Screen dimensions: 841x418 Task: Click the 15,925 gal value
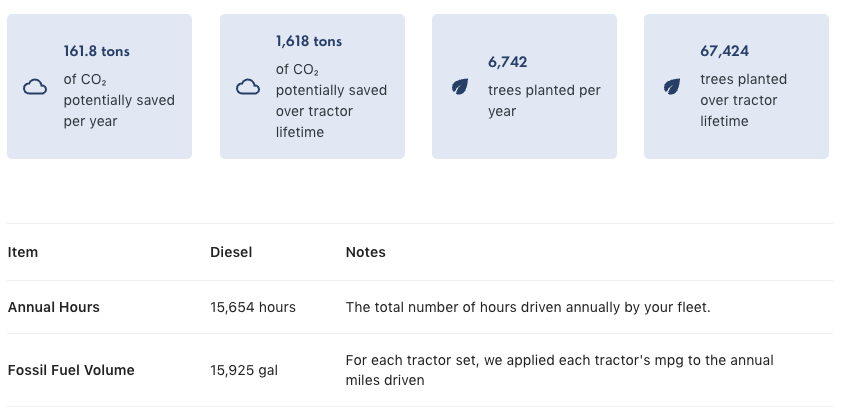click(x=244, y=370)
